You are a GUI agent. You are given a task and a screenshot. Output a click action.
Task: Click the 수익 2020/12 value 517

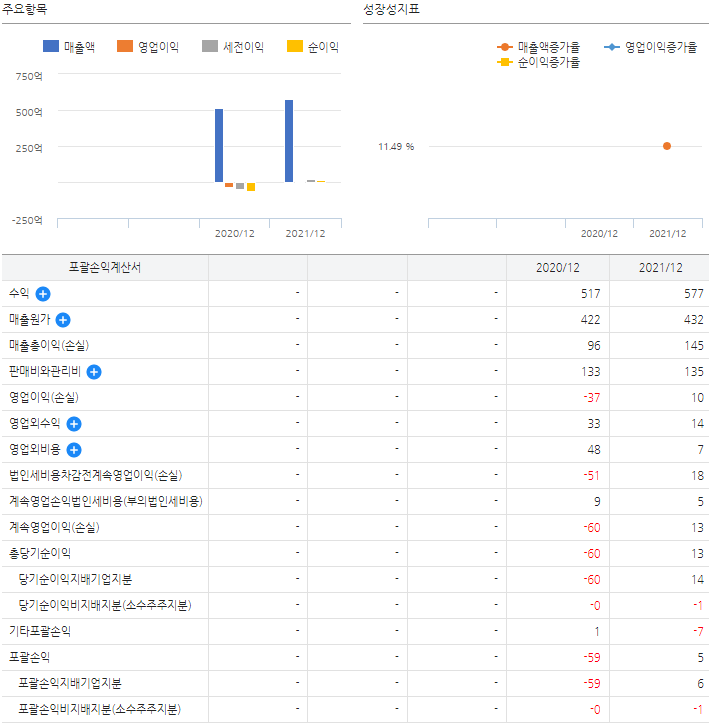click(x=590, y=294)
